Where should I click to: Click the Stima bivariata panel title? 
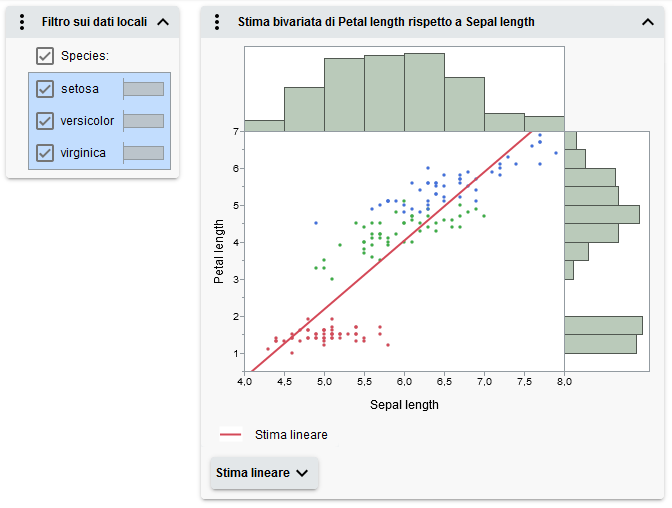coord(386,21)
